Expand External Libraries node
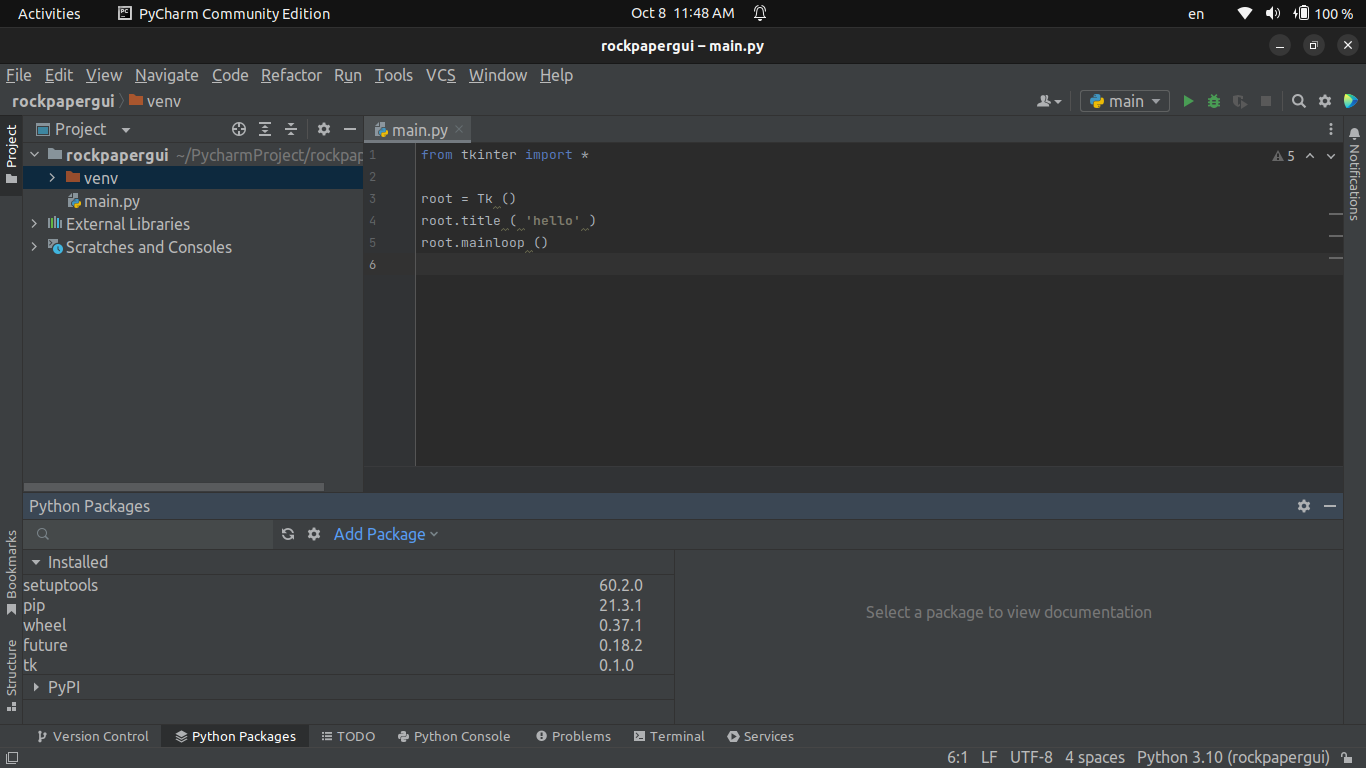This screenshot has height=768, width=1366. click(35, 224)
